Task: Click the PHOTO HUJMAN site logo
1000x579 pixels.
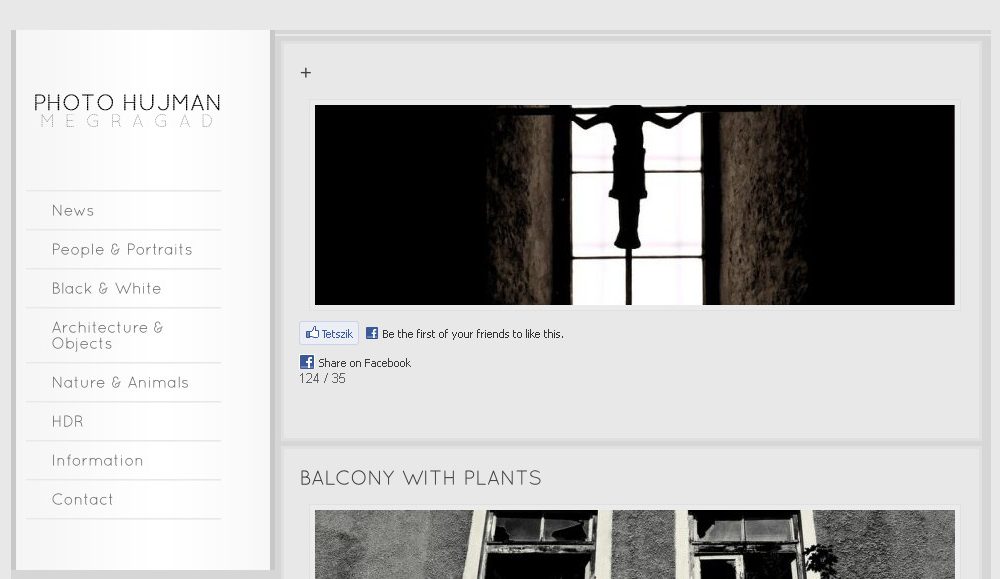Action: tap(127, 102)
